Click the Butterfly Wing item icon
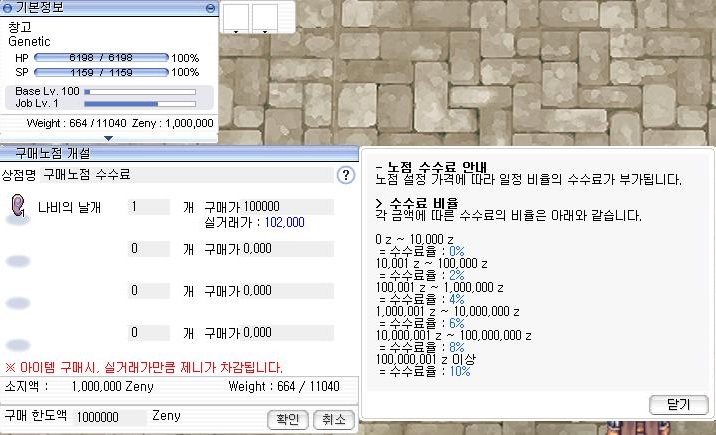This screenshot has width=716, height=435. tap(17, 207)
